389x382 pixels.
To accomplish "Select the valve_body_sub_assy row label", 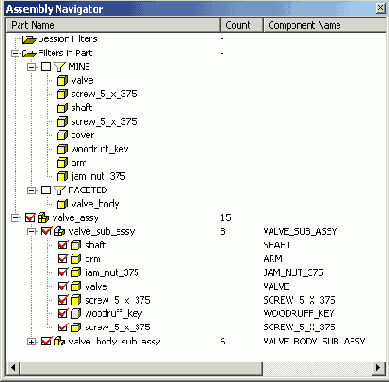I will (x=114, y=342).
